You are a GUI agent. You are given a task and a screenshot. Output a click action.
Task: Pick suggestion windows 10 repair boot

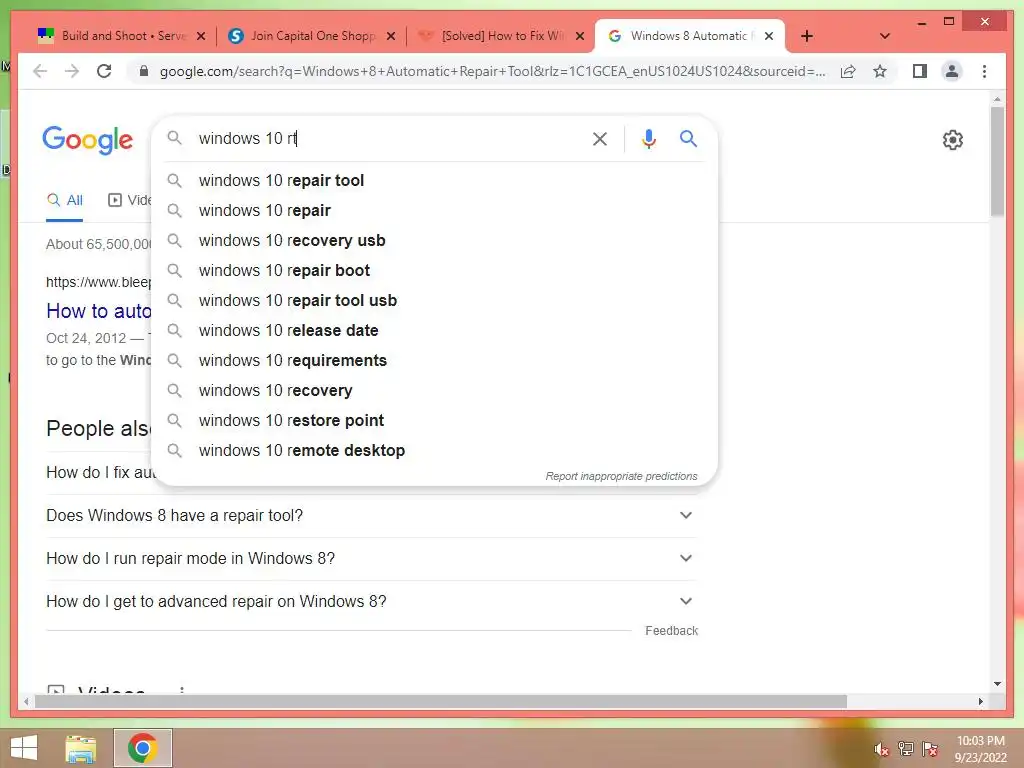pyautogui.click(x=435, y=270)
